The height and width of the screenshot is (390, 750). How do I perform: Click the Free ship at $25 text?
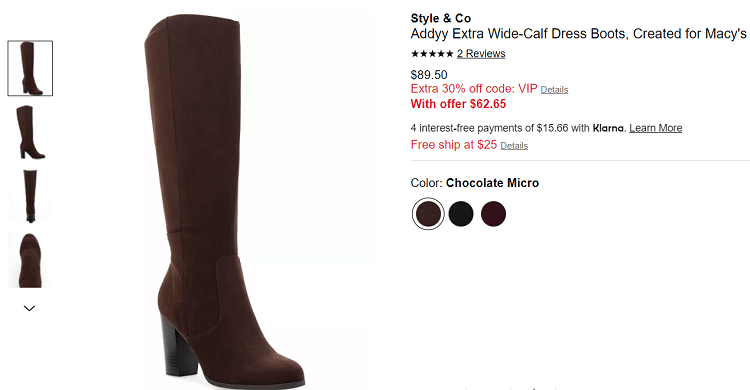tap(453, 145)
